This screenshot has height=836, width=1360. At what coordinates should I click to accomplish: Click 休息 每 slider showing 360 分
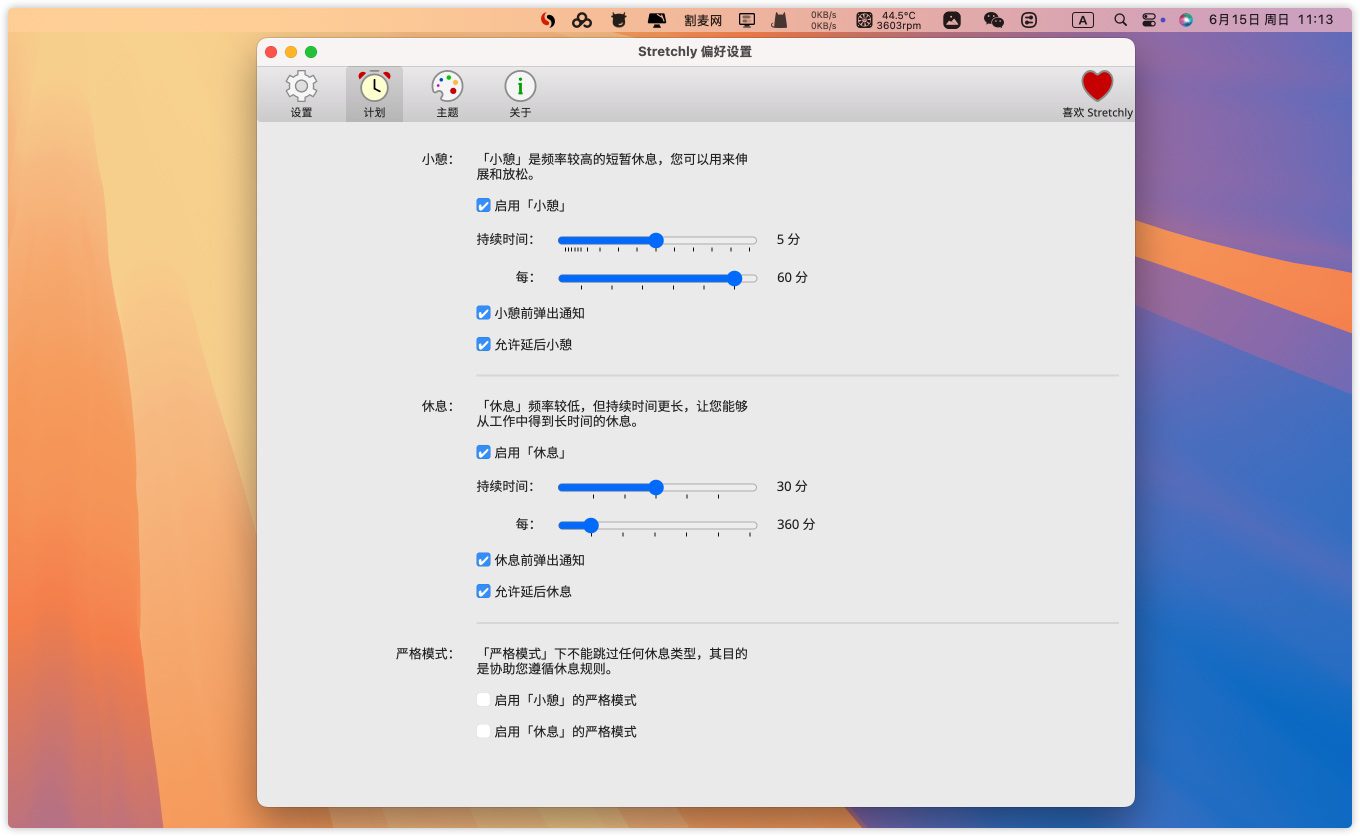pos(657,525)
